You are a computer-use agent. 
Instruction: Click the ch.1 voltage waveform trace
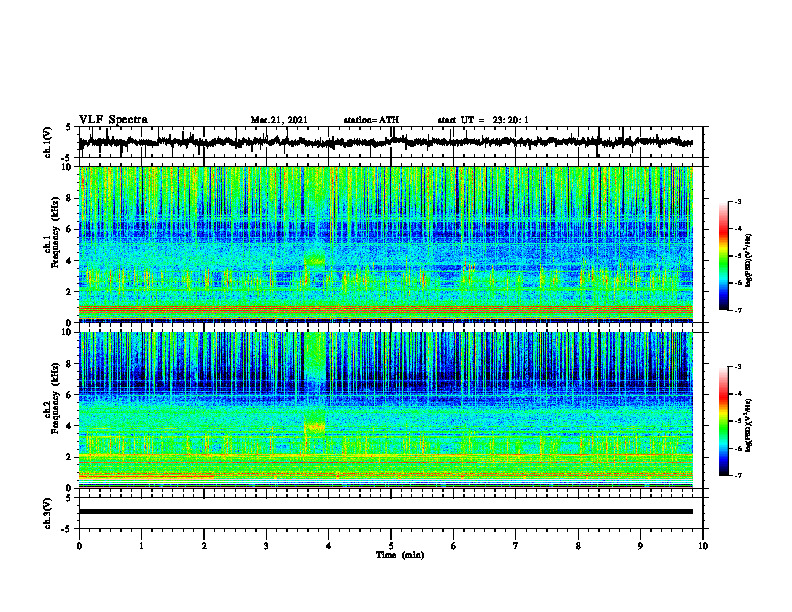click(x=385, y=142)
